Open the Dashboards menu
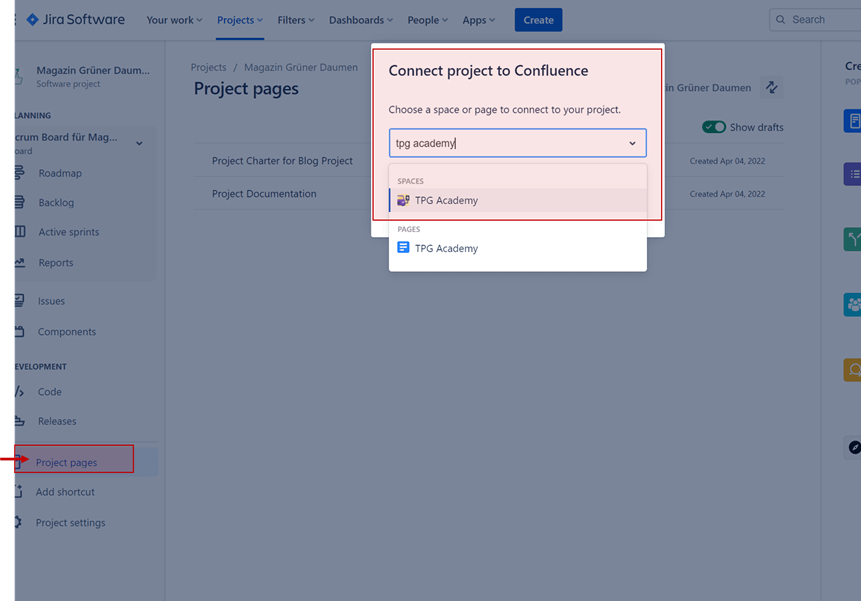Screen dimensions: 861x601 point(361,20)
